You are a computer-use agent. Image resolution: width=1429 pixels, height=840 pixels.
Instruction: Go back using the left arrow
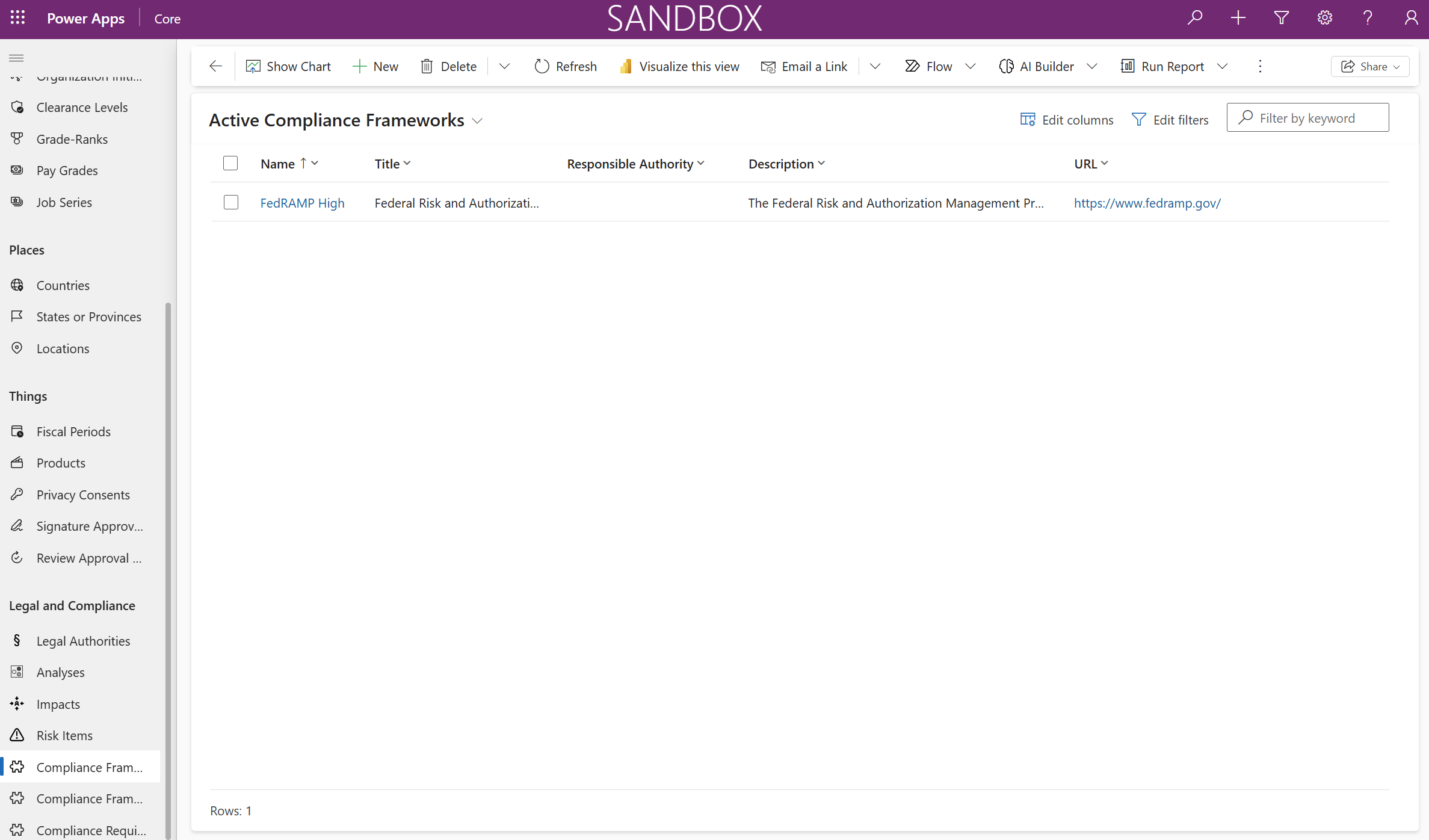coord(215,66)
